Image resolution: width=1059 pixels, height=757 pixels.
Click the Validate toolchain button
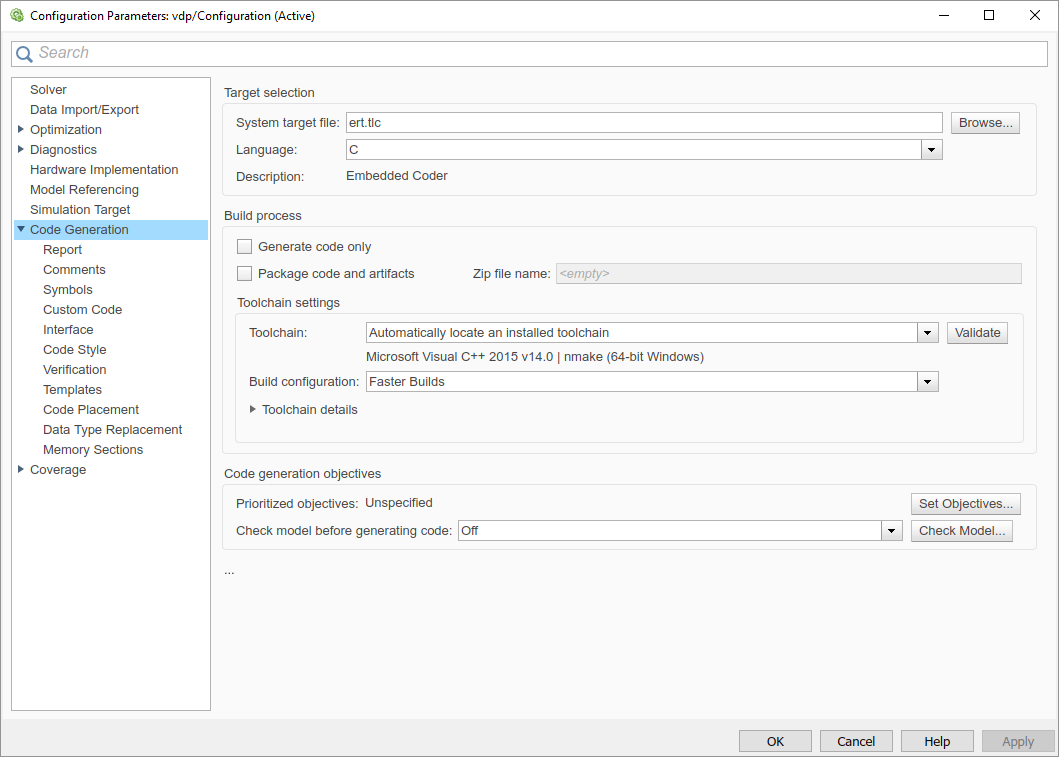pos(977,333)
